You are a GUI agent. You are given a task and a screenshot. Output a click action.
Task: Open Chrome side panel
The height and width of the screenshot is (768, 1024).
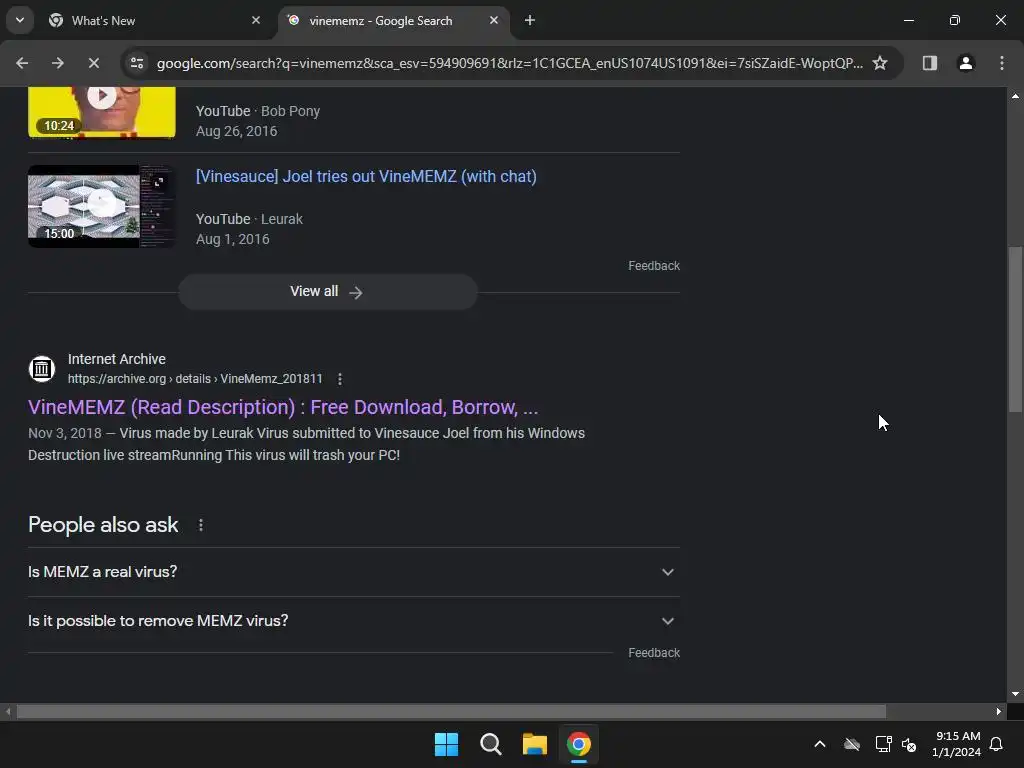(929, 63)
